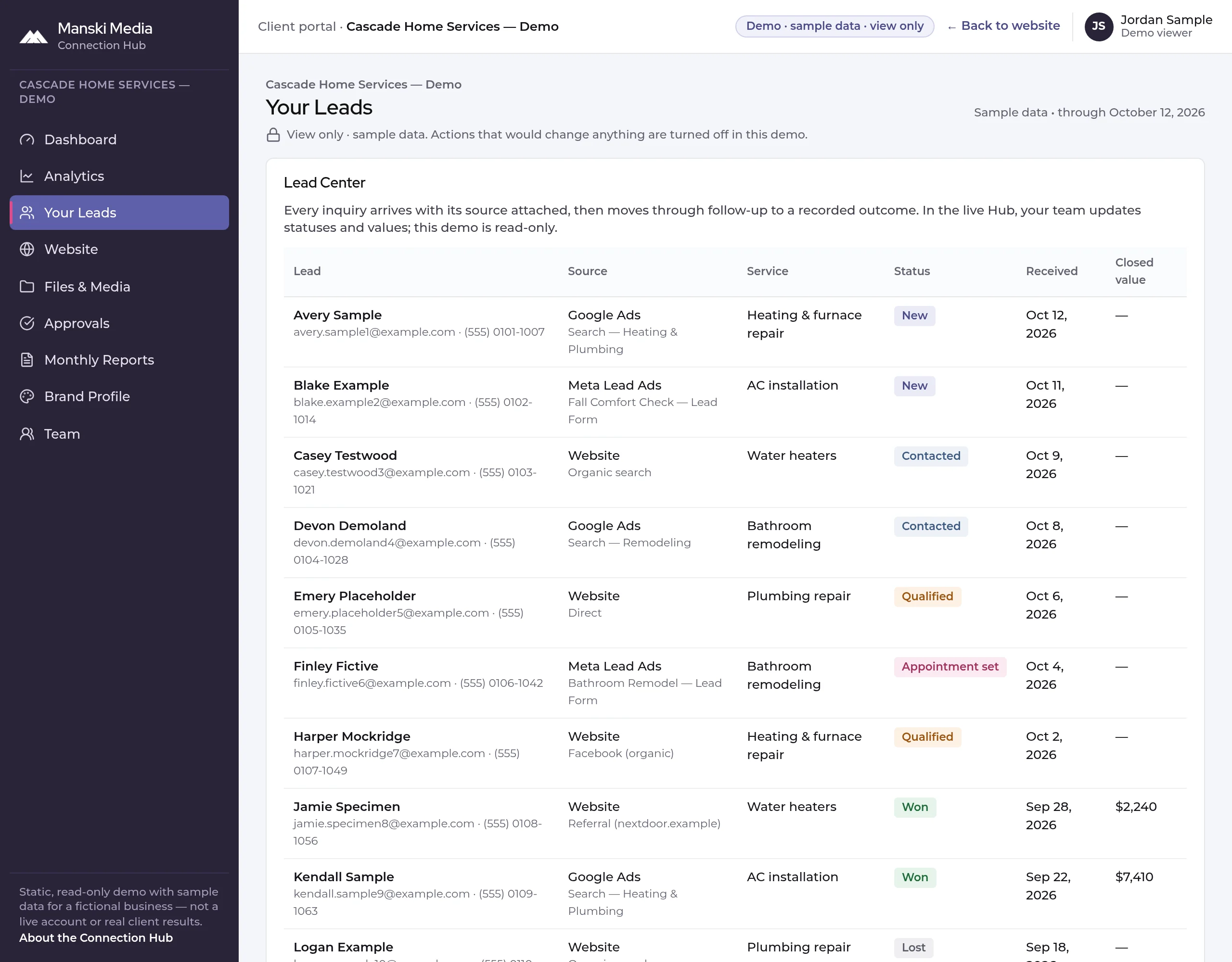Open the Dashboard menu item
Viewport: 1232px width, 962px height.
tap(119, 139)
